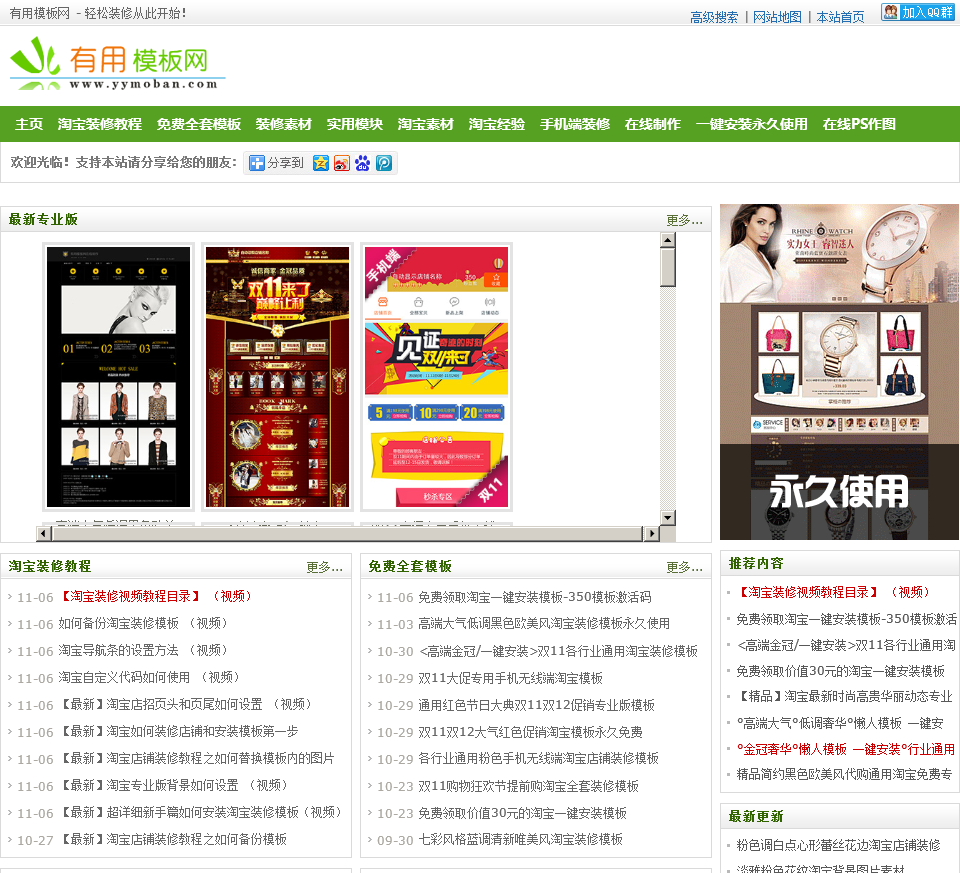Open 一键安装永久使用 navigation item
Image resolution: width=960 pixels, height=873 pixels.
751,124
